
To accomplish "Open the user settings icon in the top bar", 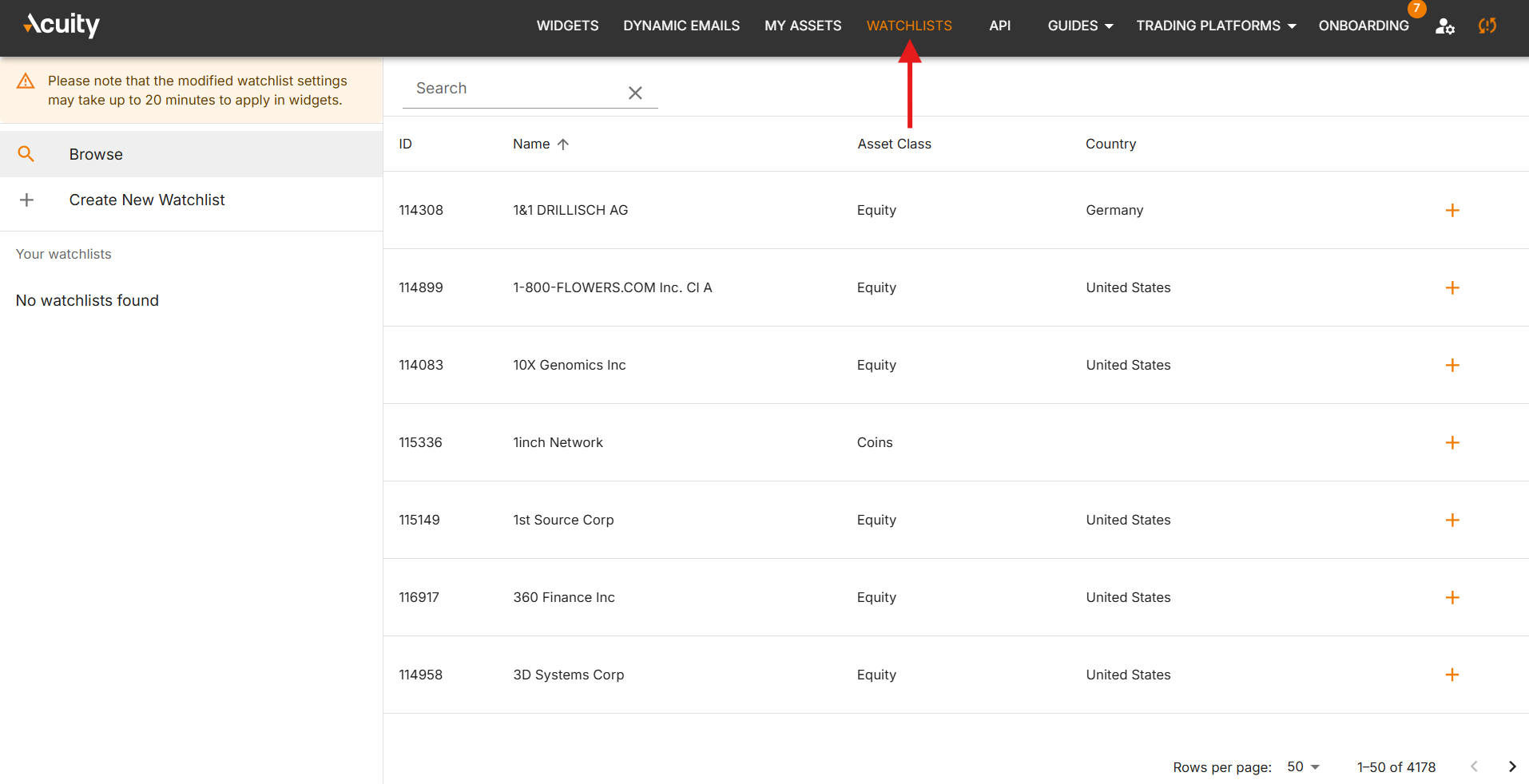I will pos(1444,26).
